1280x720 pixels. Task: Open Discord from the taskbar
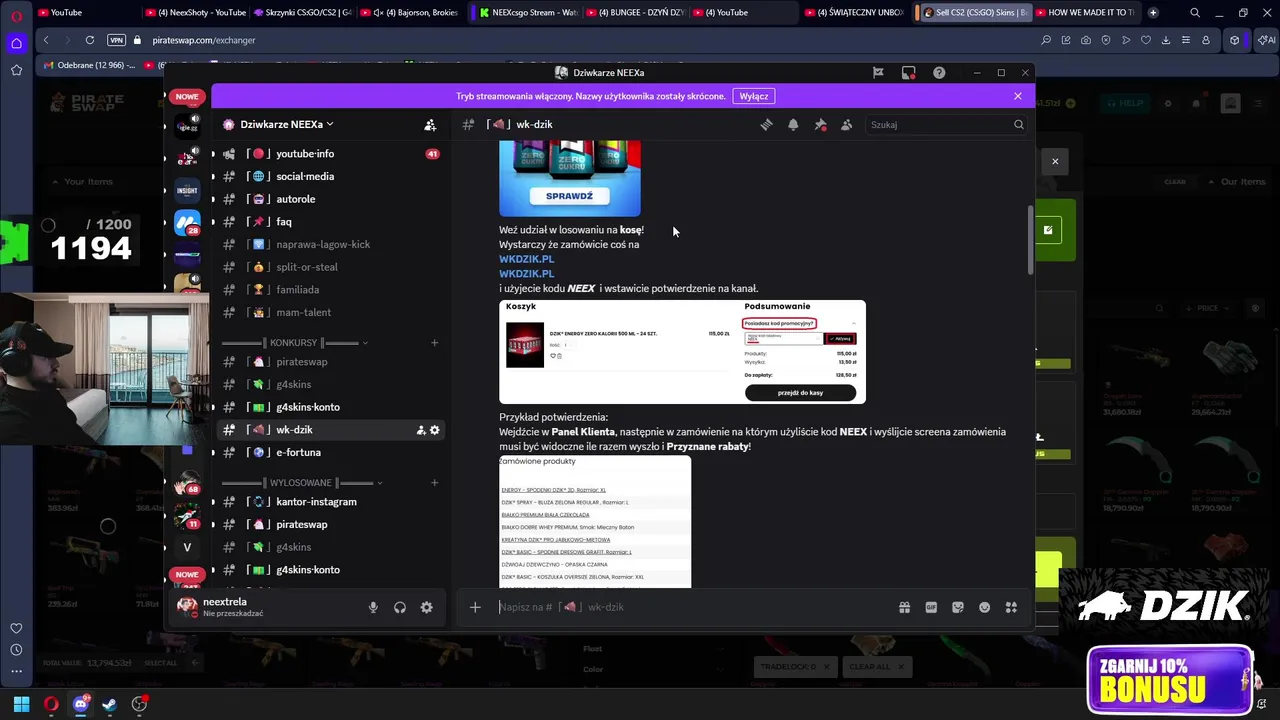point(80,704)
